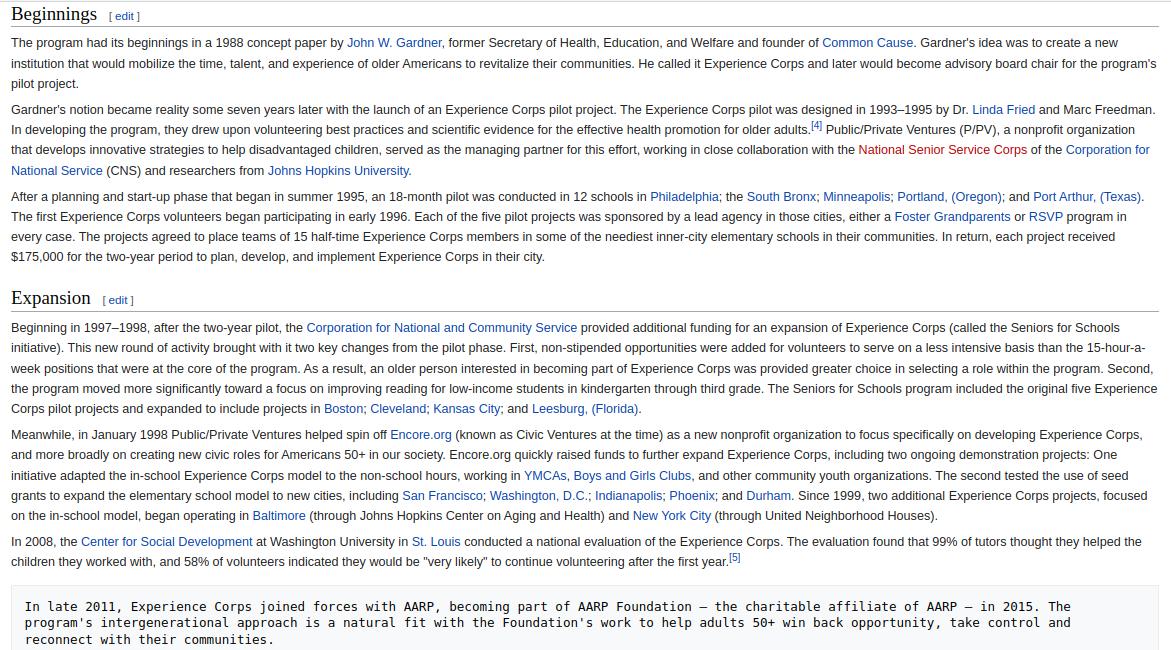
Task: Jump to footnote reference [4]
Action: pyautogui.click(x=816, y=126)
